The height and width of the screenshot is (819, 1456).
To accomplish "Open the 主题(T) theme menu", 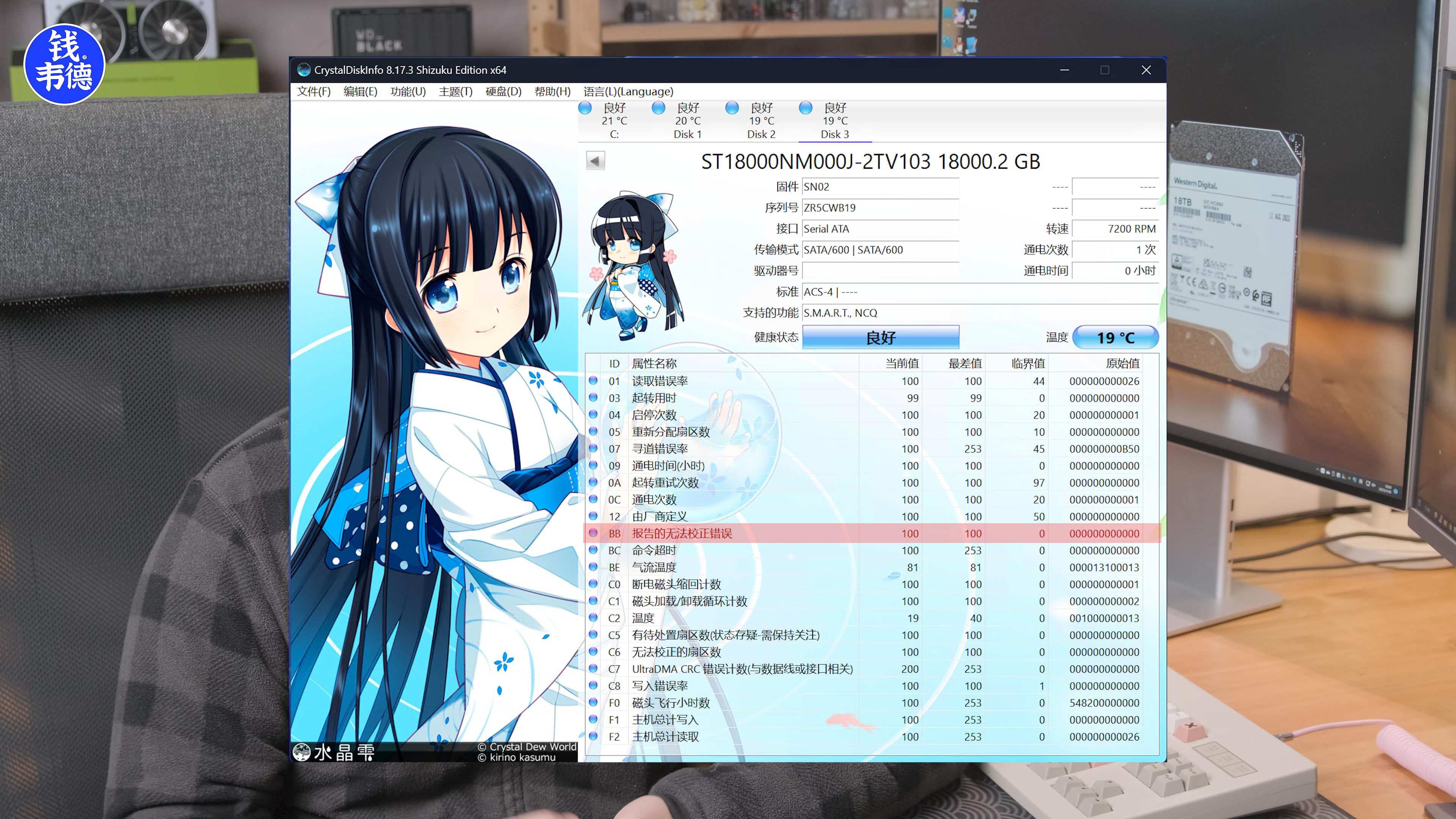I will [x=455, y=91].
